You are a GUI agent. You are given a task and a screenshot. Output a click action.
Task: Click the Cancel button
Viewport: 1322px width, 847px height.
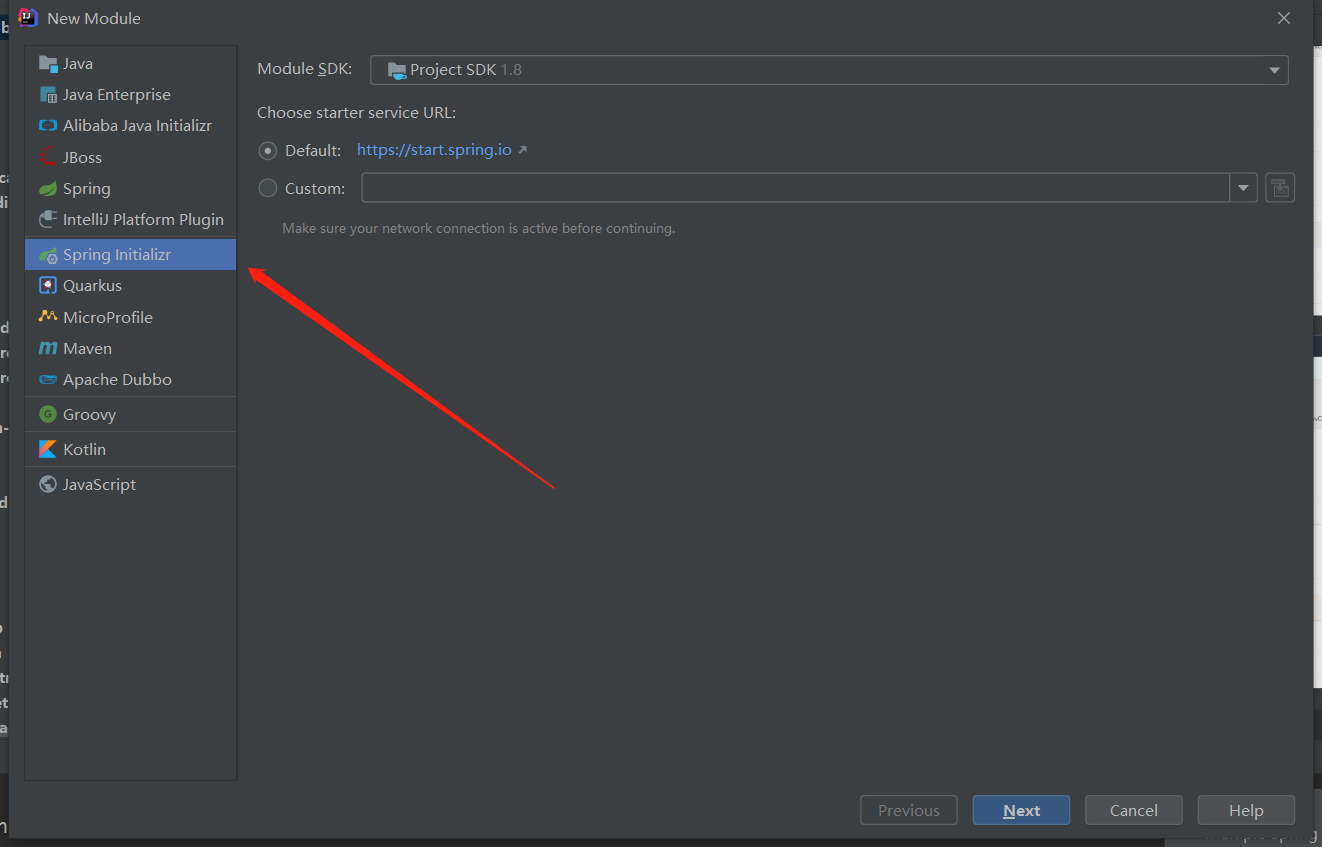click(1134, 810)
